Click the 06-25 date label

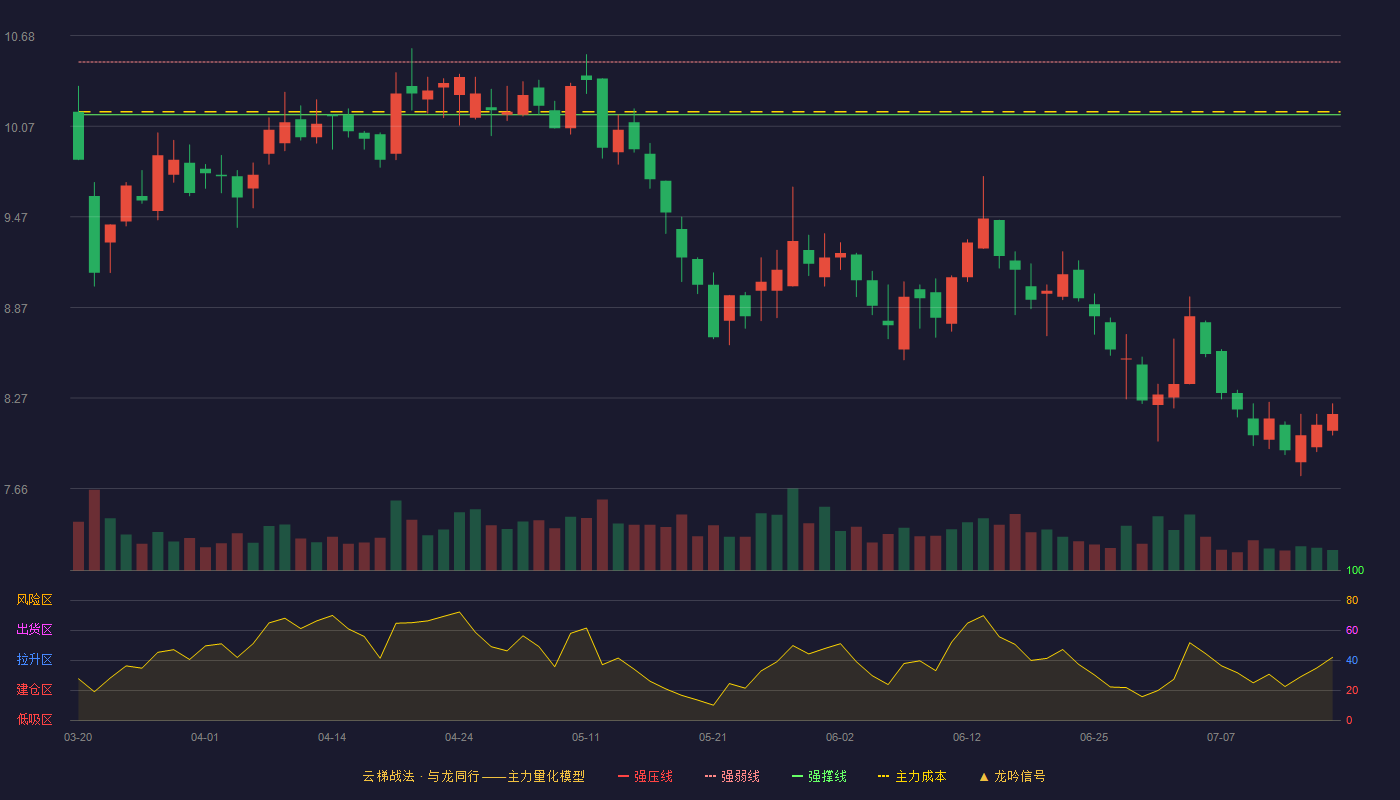coord(1094,737)
